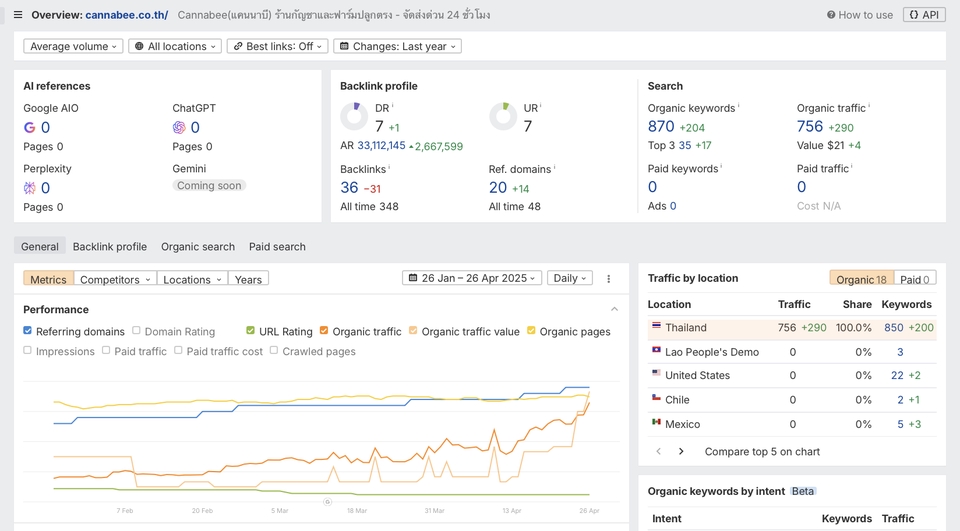Screen dimensions: 960x531
Task: Click the UR donut chart icon
Action: 503,116
